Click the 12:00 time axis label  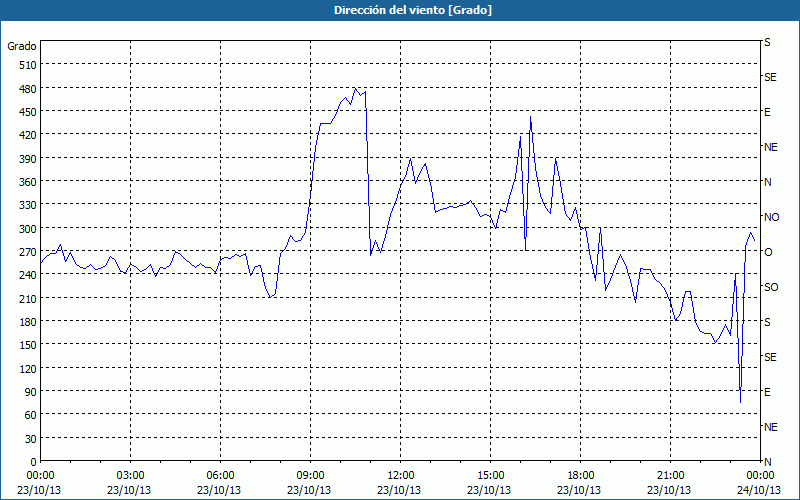[x=401, y=476]
